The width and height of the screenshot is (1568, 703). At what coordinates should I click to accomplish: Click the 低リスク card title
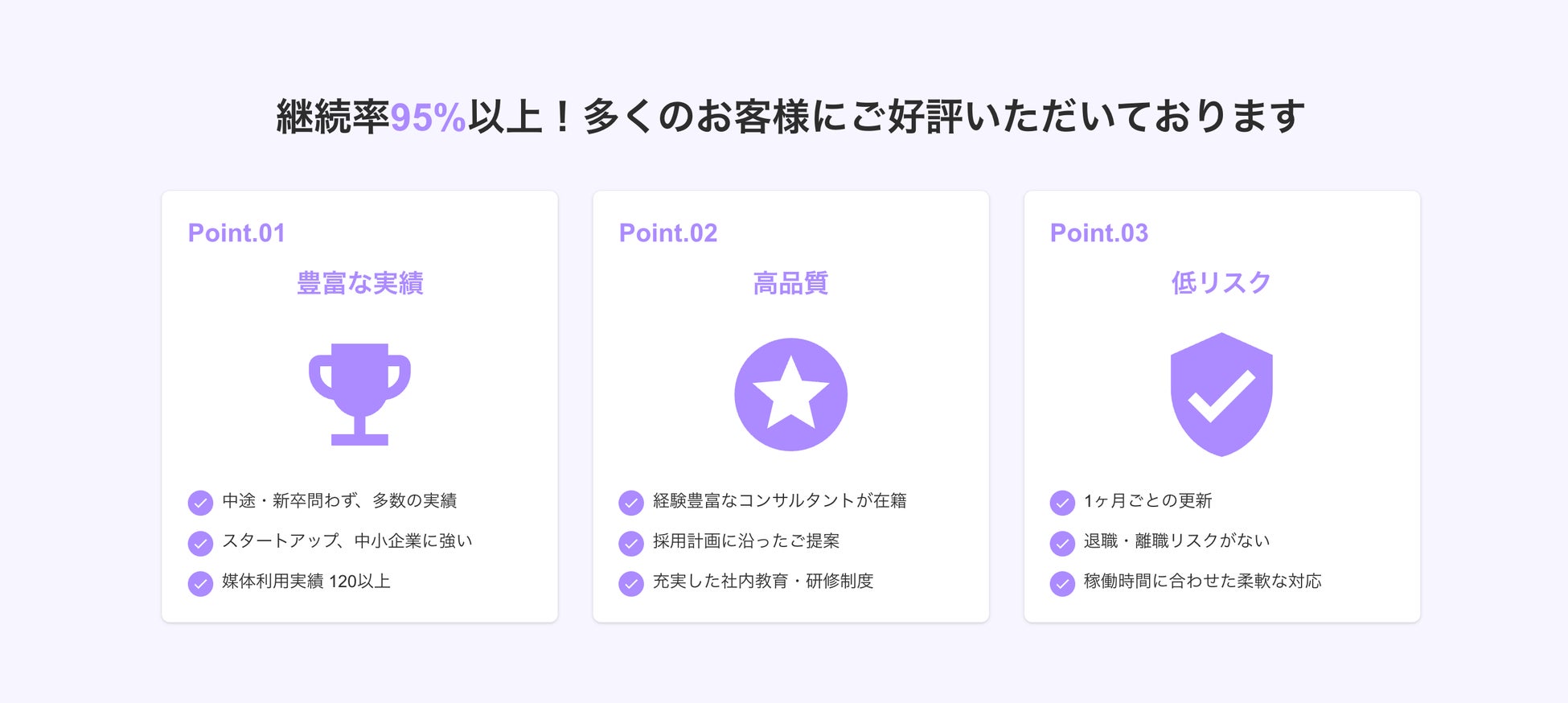click(1221, 283)
